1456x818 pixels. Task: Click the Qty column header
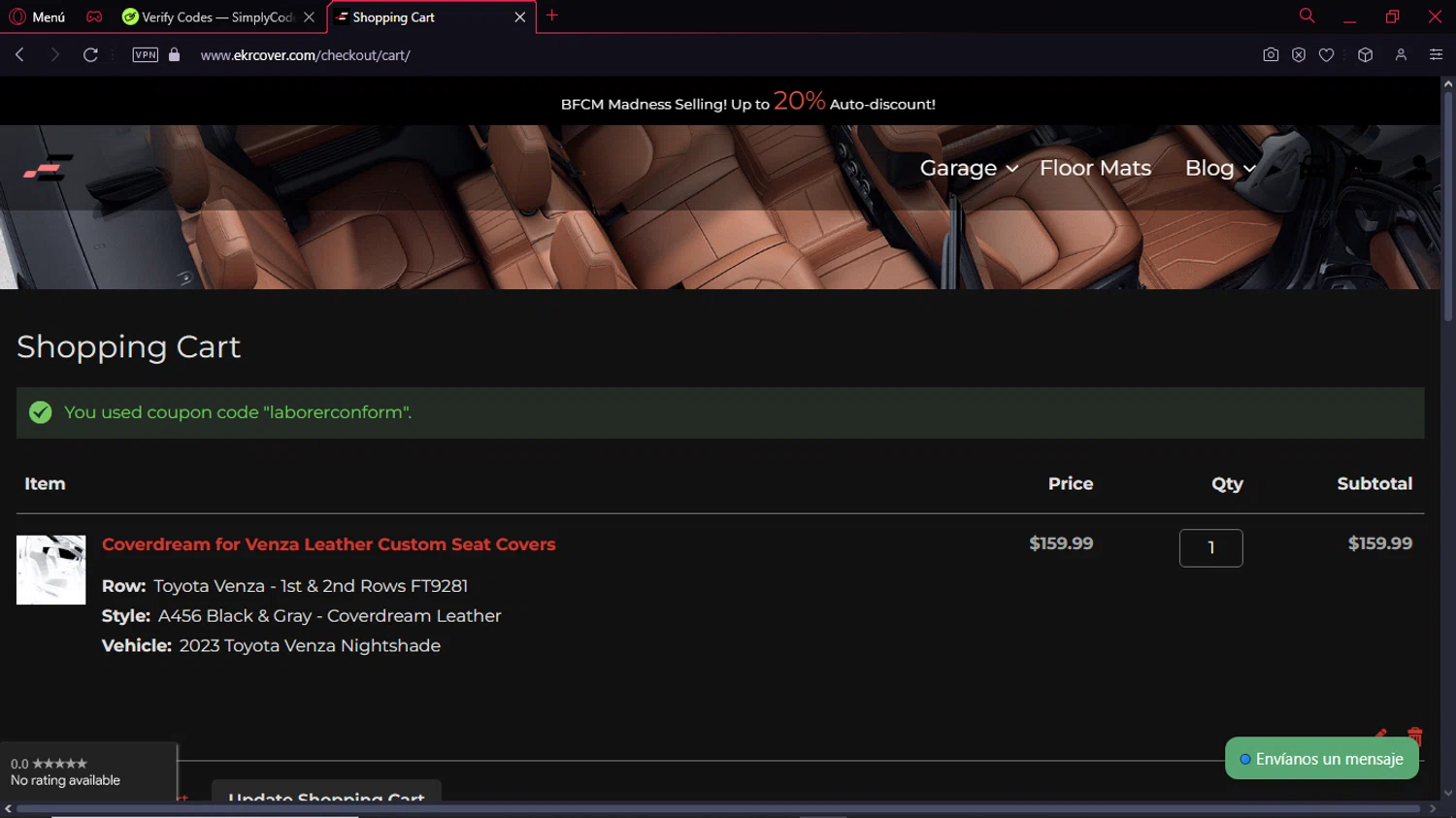click(1227, 483)
